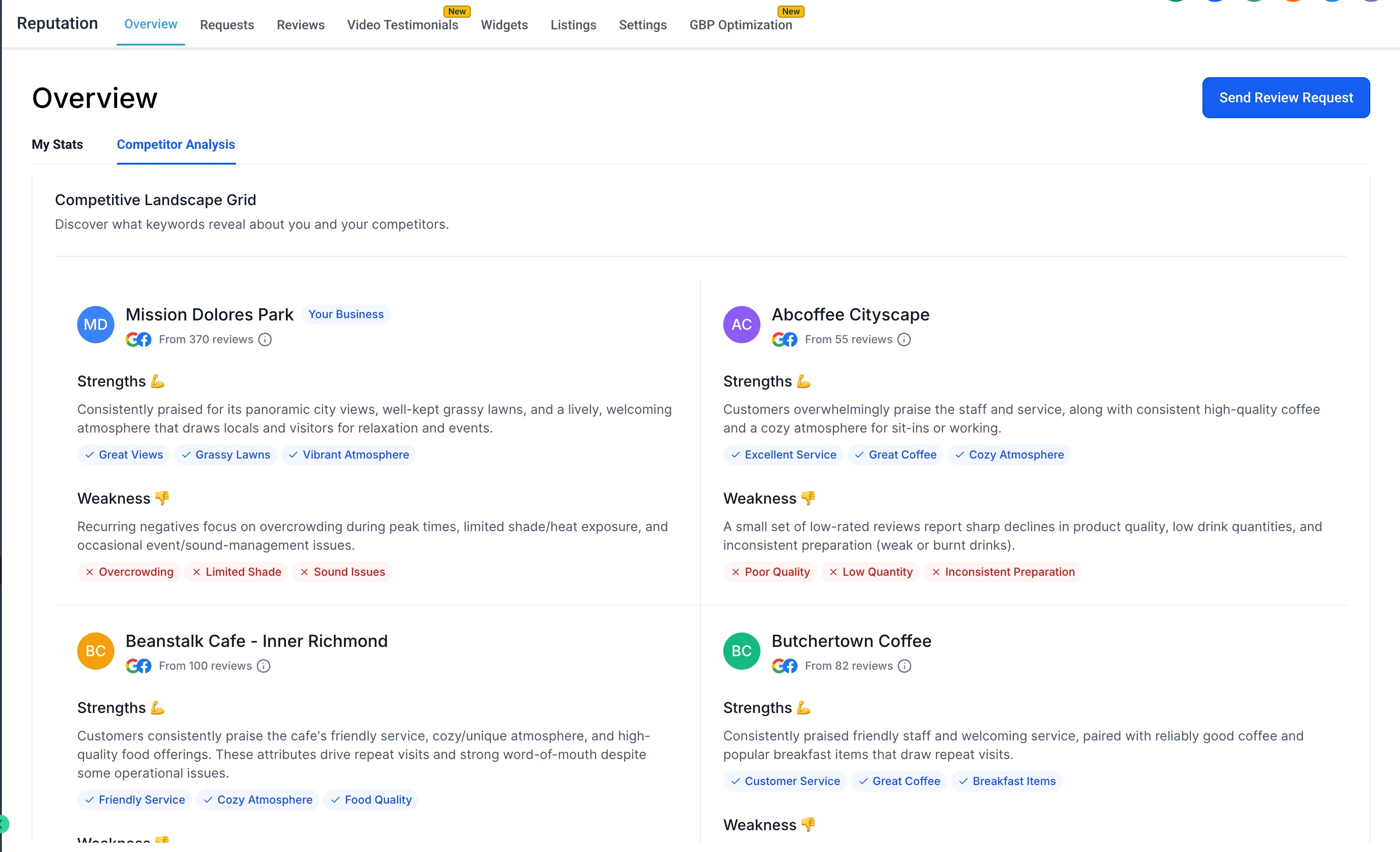This screenshot has height=852, width=1400.
Task: Select Competitor Analysis tab
Action: click(x=176, y=144)
